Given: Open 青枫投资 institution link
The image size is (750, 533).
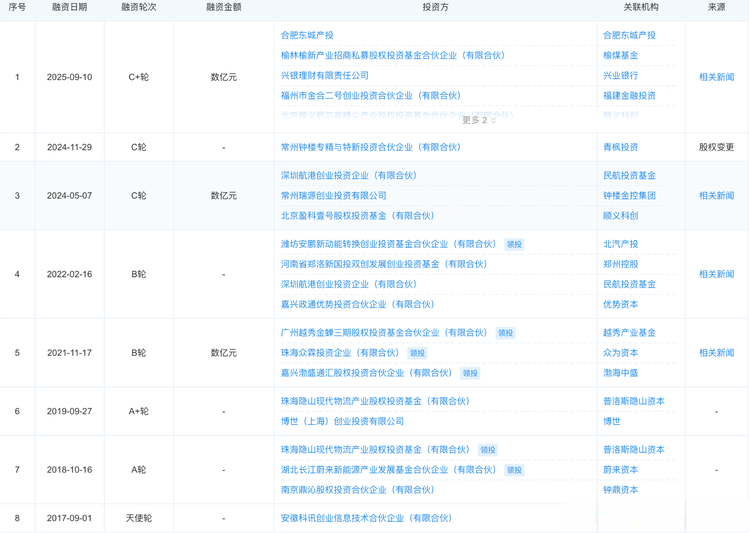Looking at the screenshot, I should pos(620,147).
